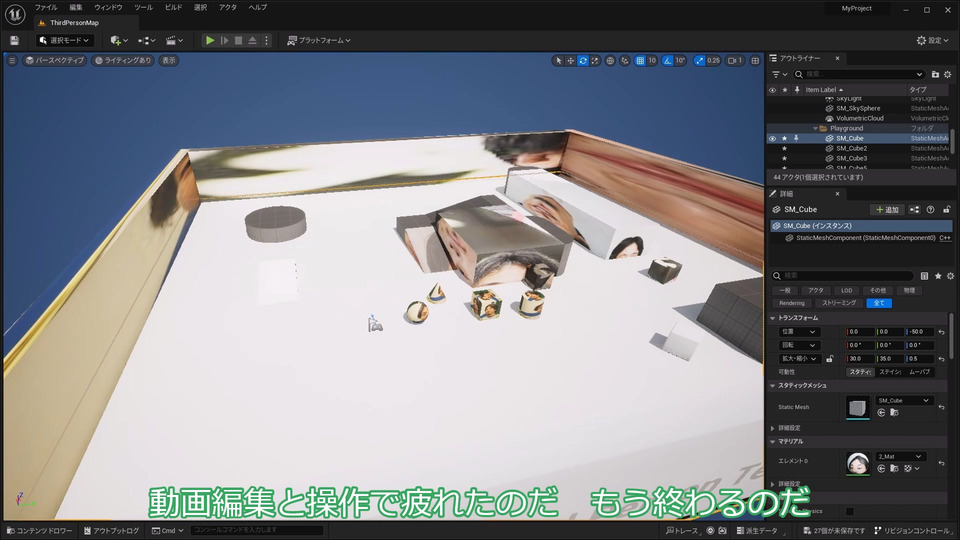This screenshot has width=960, height=540.
Task: Create a new folder in Outliner
Action: [935, 74]
